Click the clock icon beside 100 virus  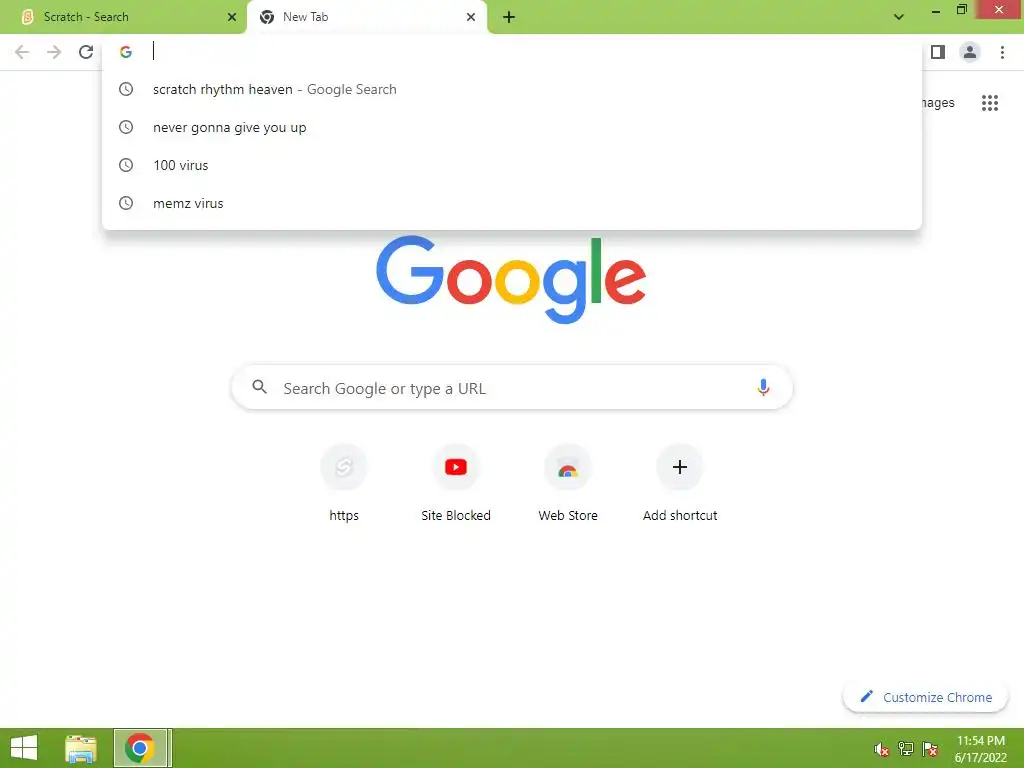point(126,165)
